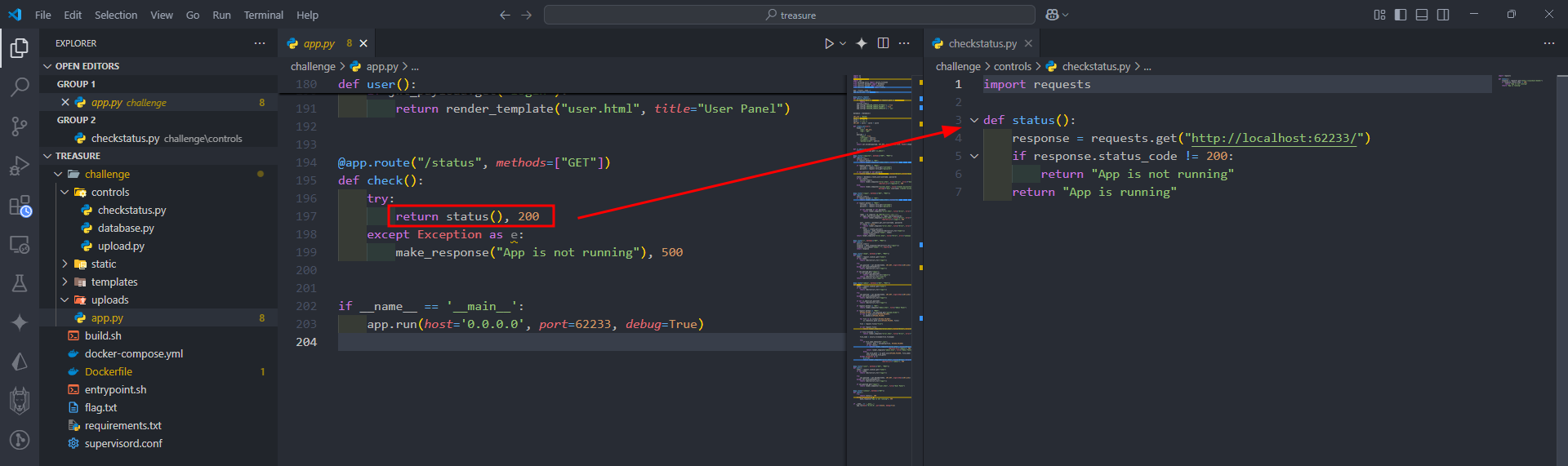Split the app.py editor to the right
This screenshot has height=466, width=1568.
883,43
